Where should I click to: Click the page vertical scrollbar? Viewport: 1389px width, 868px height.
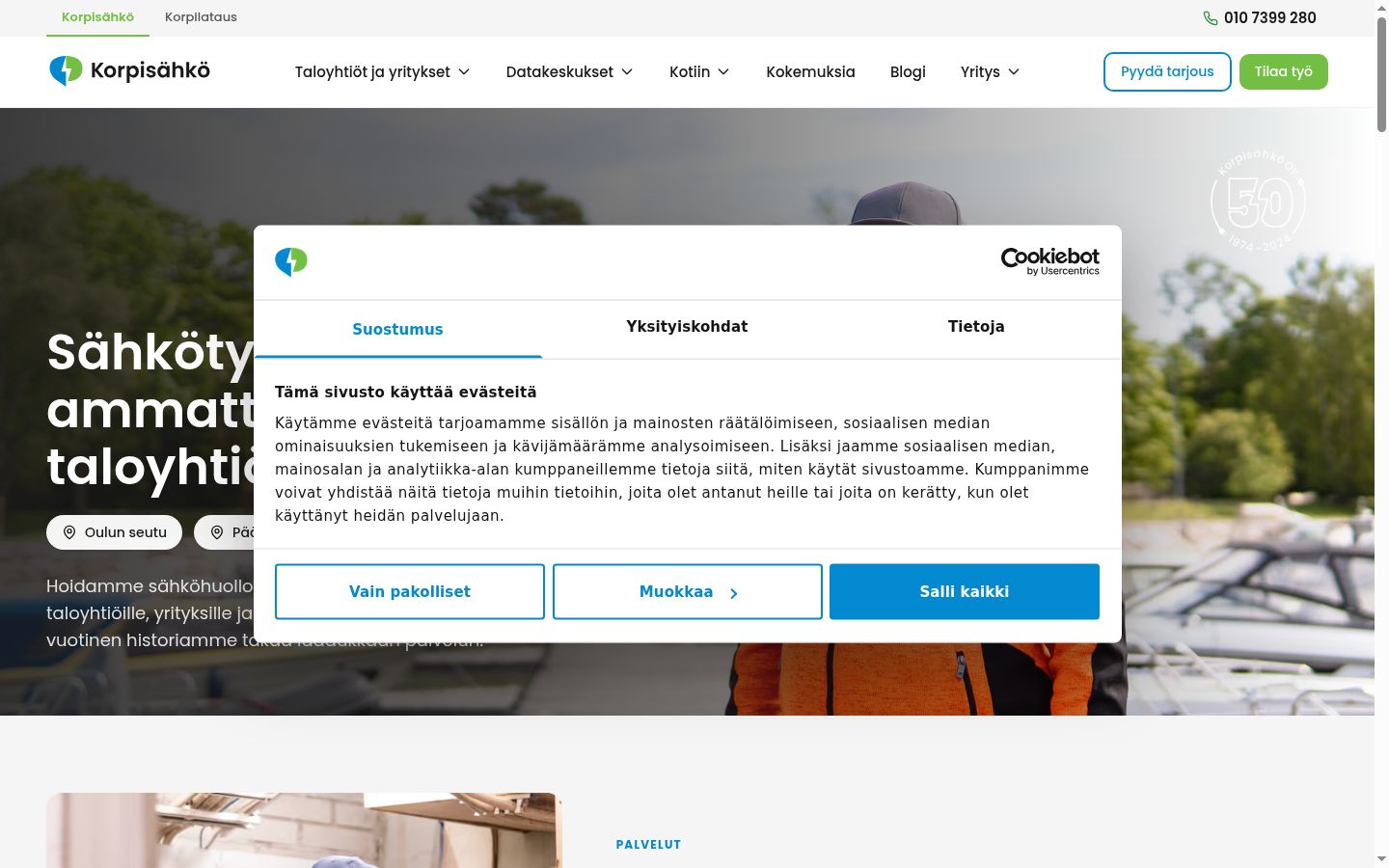[x=1381, y=75]
